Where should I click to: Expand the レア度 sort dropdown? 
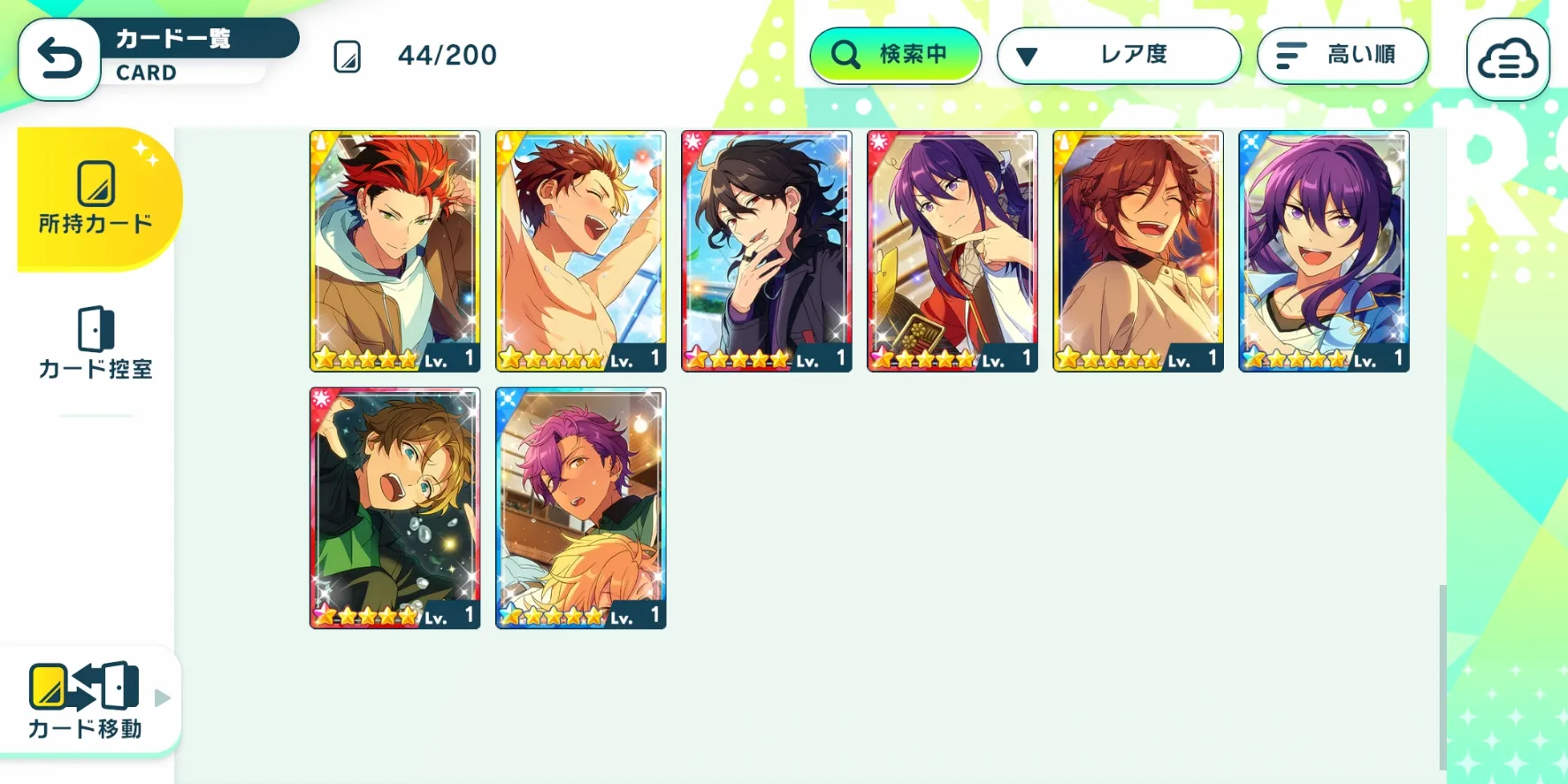coord(1119,55)
